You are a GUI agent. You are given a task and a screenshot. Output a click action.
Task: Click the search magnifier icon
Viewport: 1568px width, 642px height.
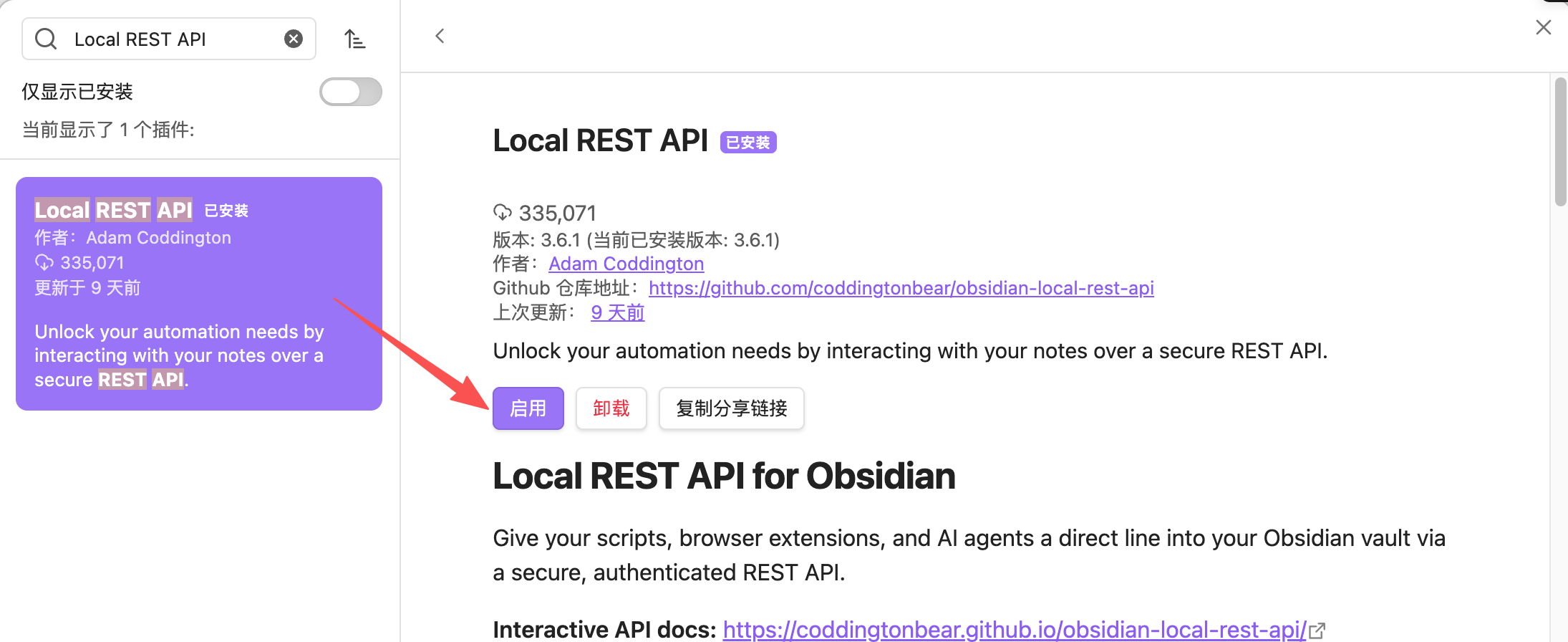pyautogui.click(x=46, y=39)
